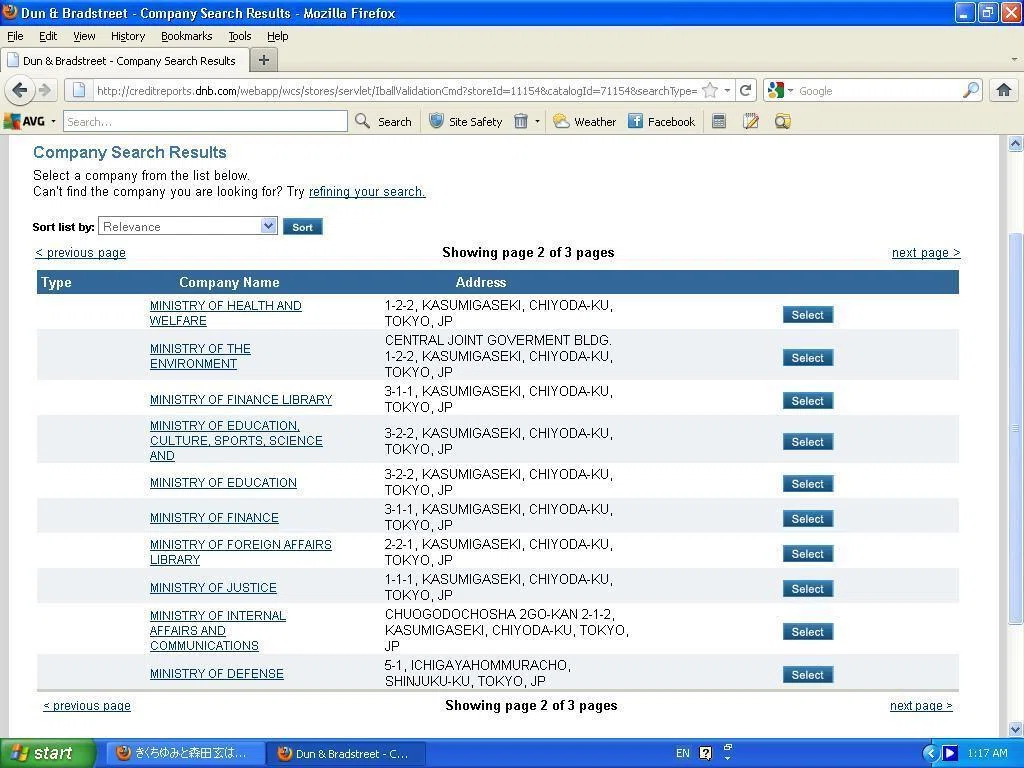Click the folder search icon in AVG toolbar

point(782,121)
